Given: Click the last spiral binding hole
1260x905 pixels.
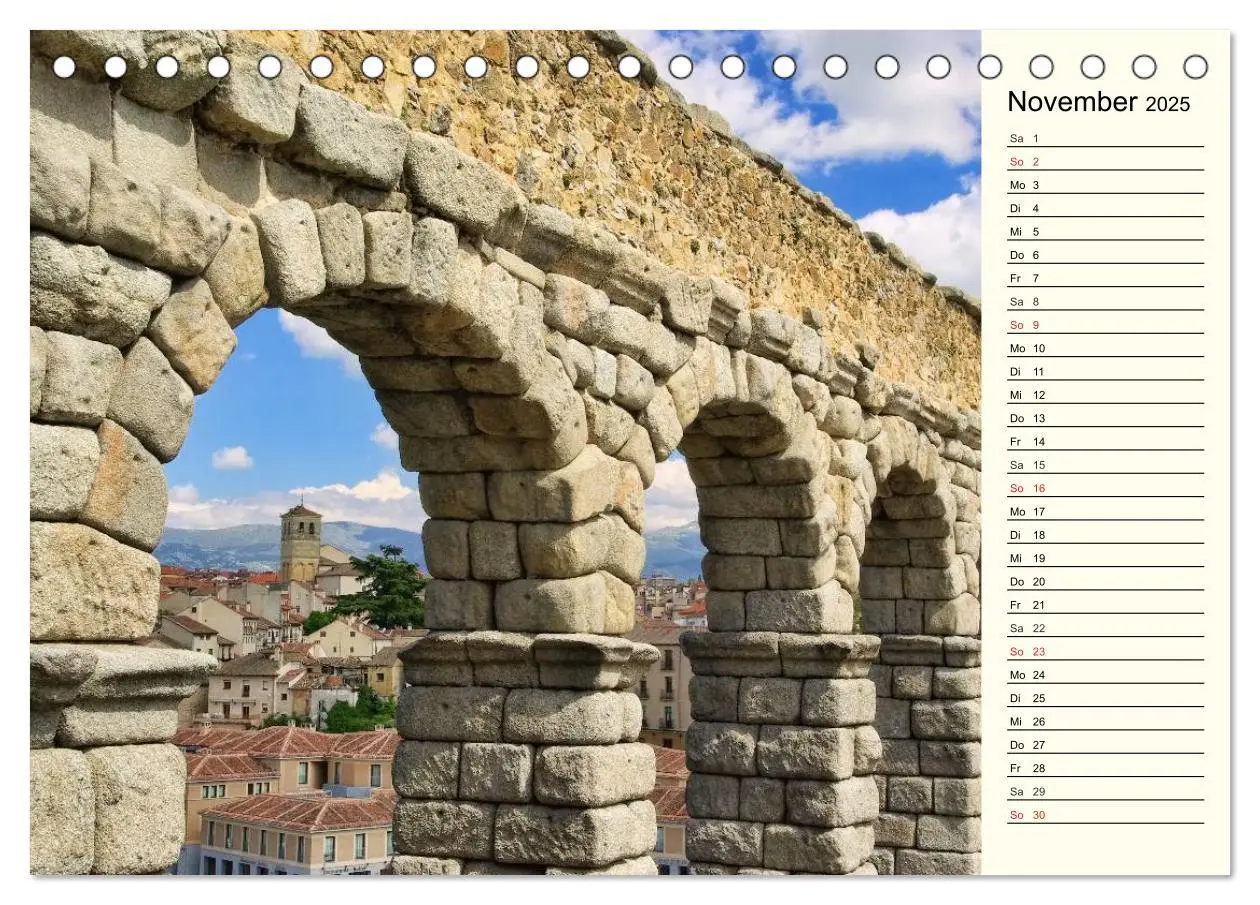Looking at the screenshot, I should tap(1195, 67).
